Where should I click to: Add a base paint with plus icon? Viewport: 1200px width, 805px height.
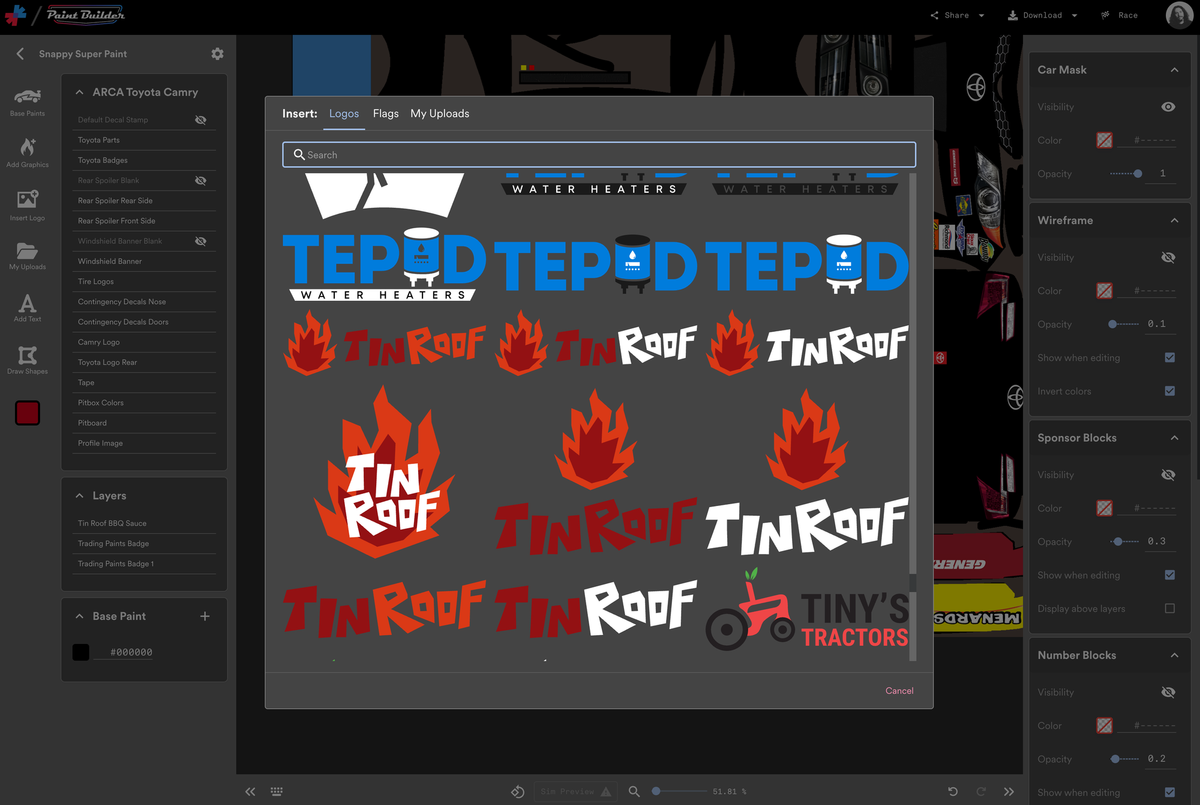pos(205,616)
